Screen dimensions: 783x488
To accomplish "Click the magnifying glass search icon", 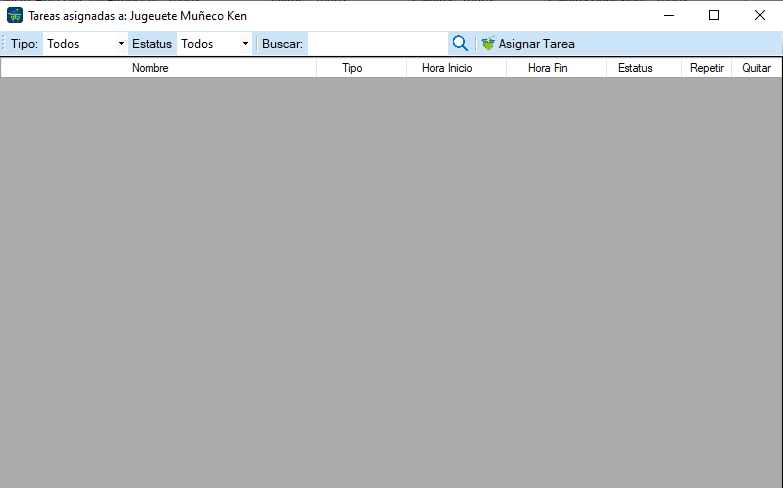I will click(460, 43).
